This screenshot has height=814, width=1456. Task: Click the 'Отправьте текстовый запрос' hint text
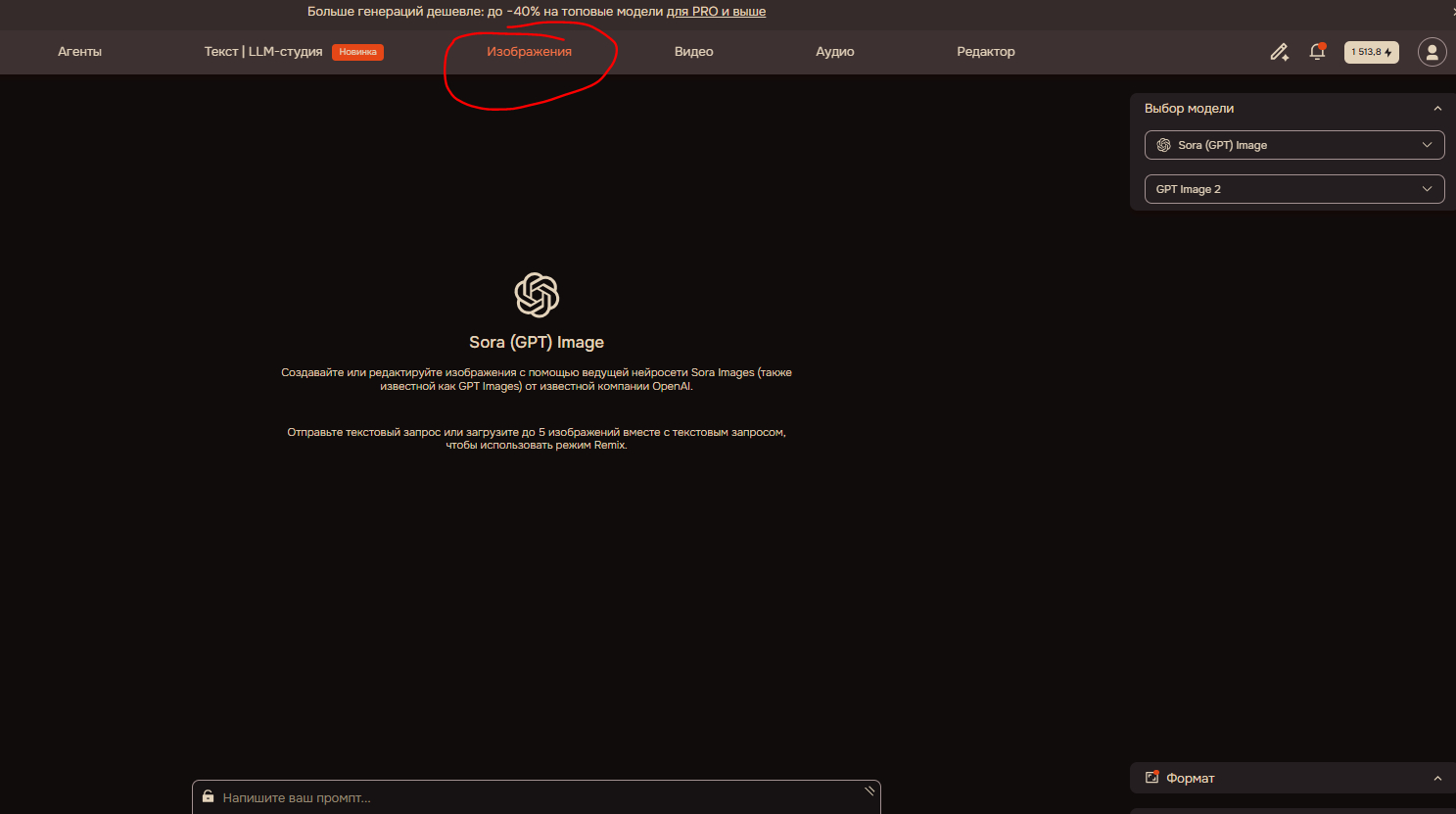[537, 439]
